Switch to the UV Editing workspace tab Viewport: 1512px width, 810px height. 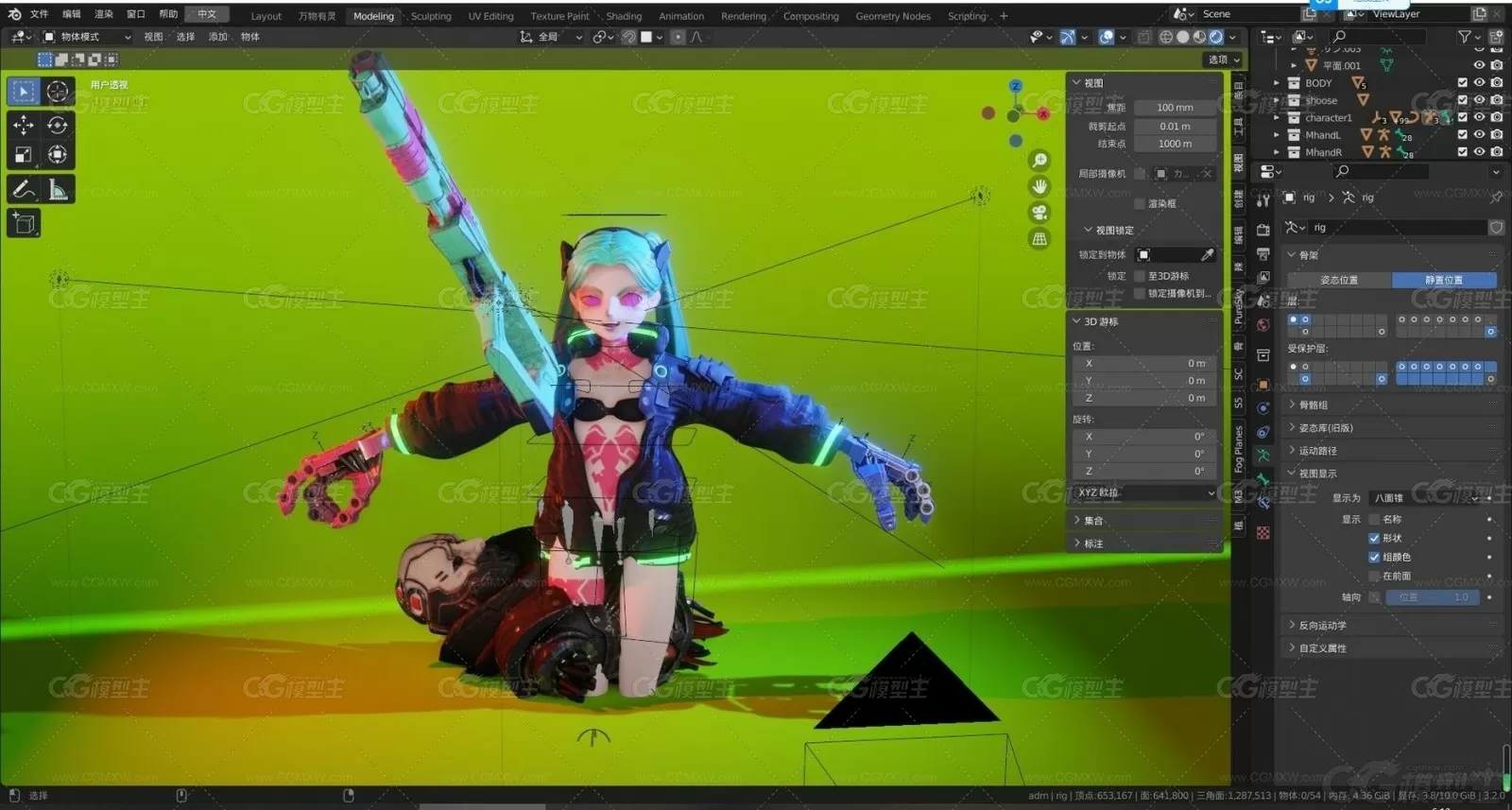tap(490, 16)
